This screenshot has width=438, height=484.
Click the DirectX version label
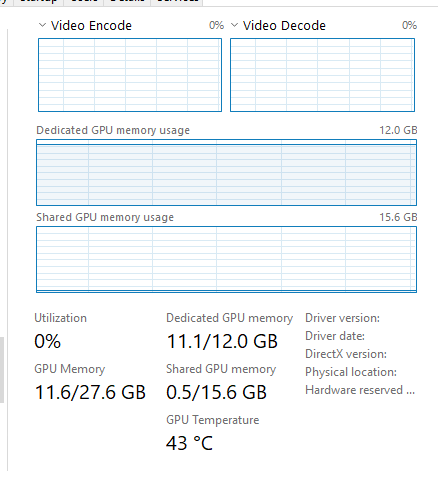pyautogui.click(x=346, y=354)
